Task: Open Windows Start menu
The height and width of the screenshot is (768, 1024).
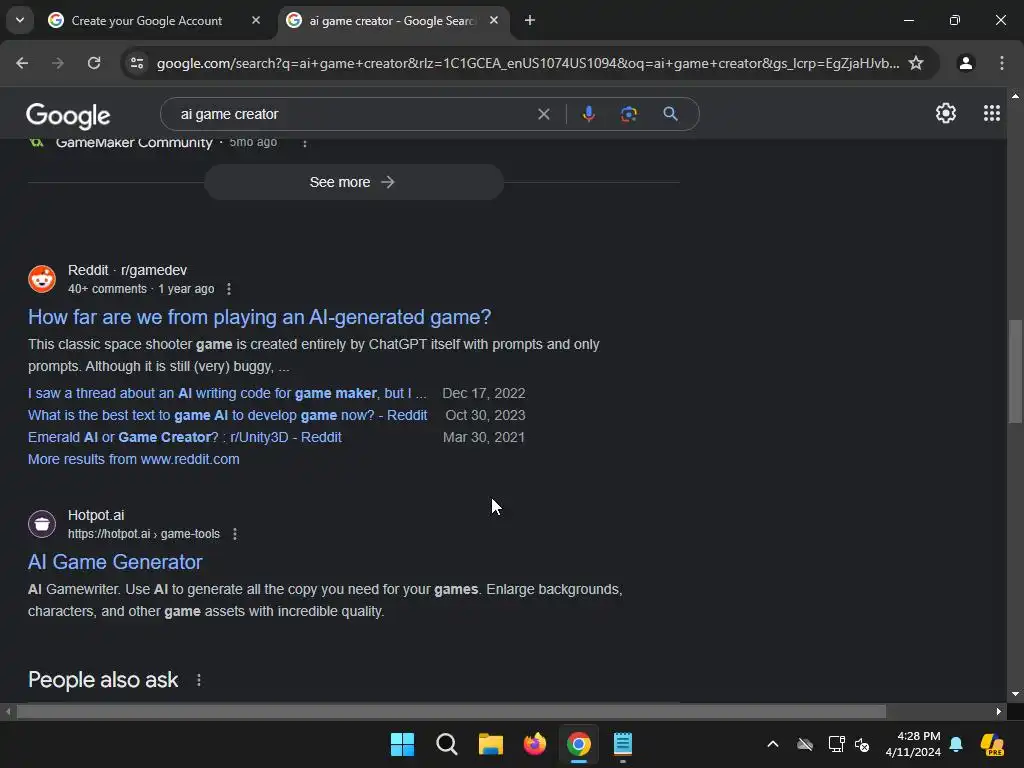Action: 402,744
